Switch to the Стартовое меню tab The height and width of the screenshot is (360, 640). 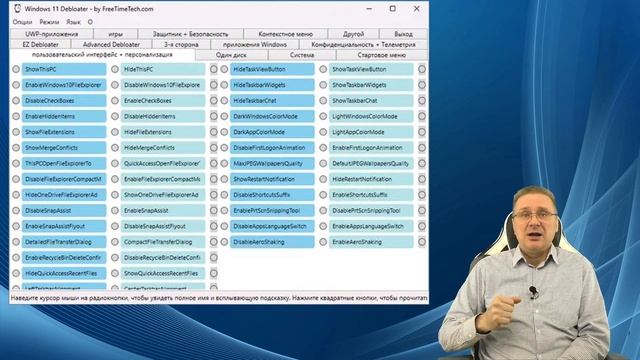click(x=382, y=55)
